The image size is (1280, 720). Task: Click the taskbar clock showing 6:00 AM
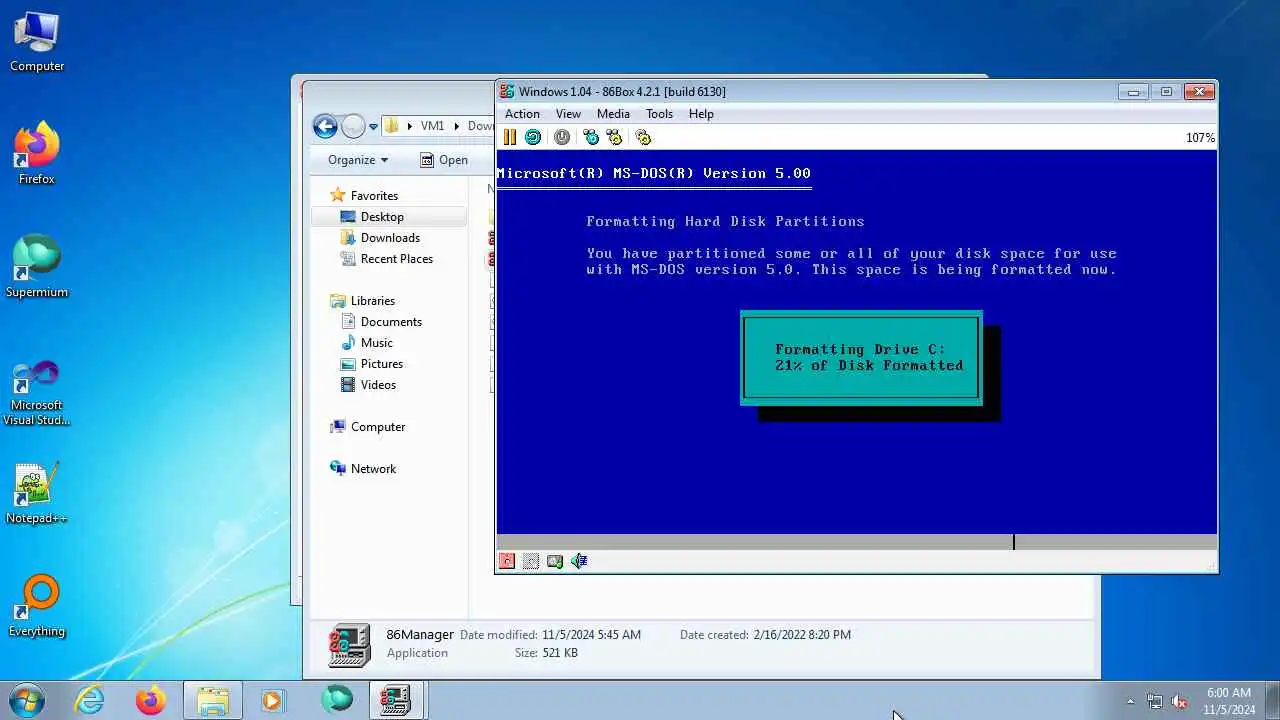[1229, 701]
